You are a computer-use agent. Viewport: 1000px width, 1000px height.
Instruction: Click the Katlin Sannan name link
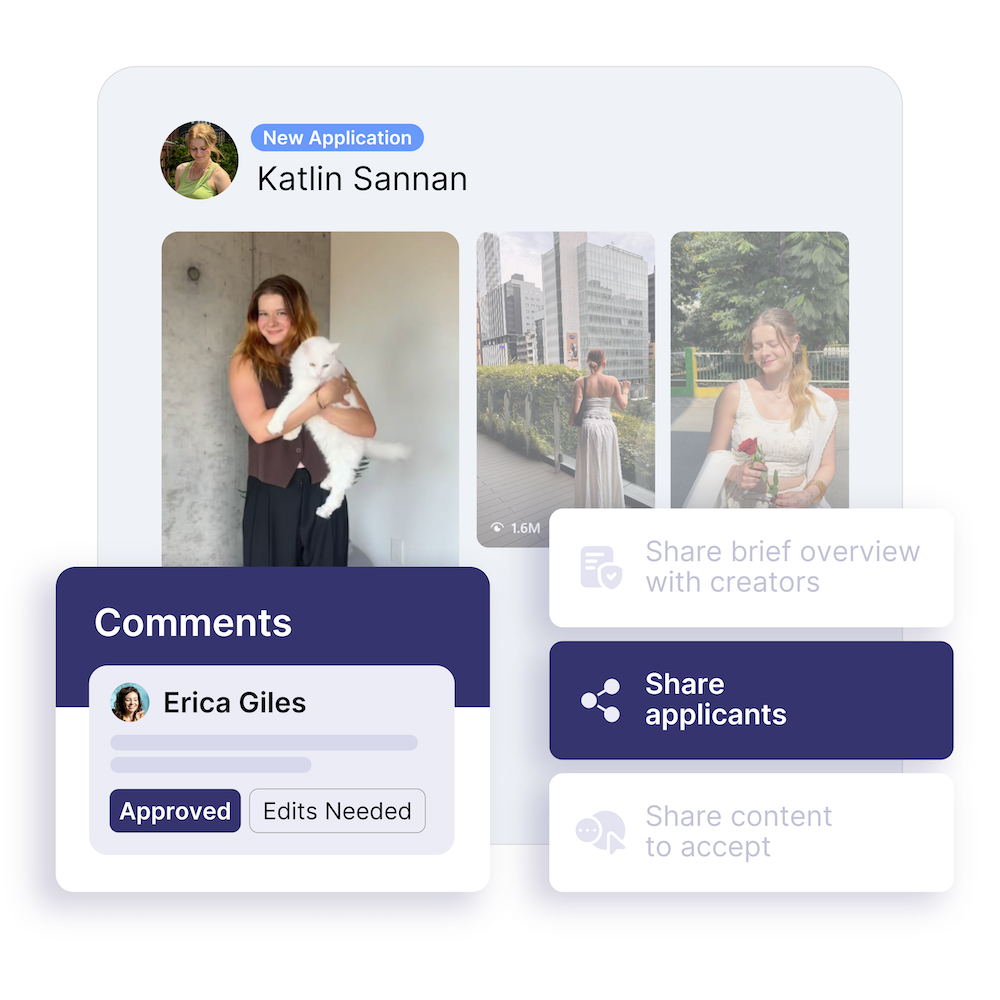point(362,179)
